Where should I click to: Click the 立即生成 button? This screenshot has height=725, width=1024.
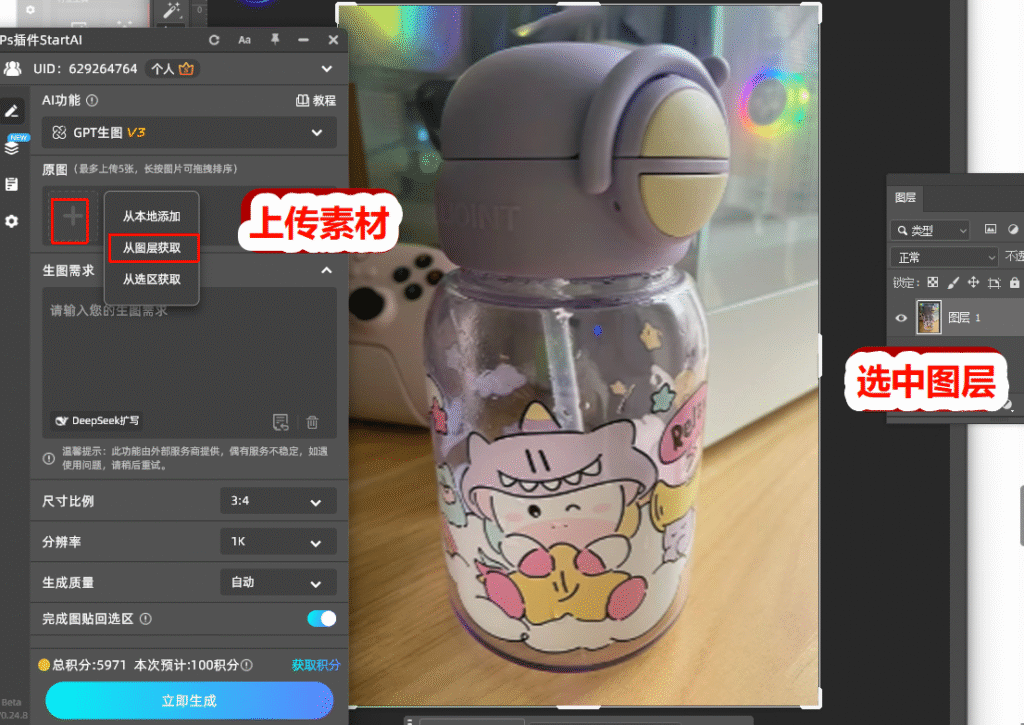click(189, 701)
